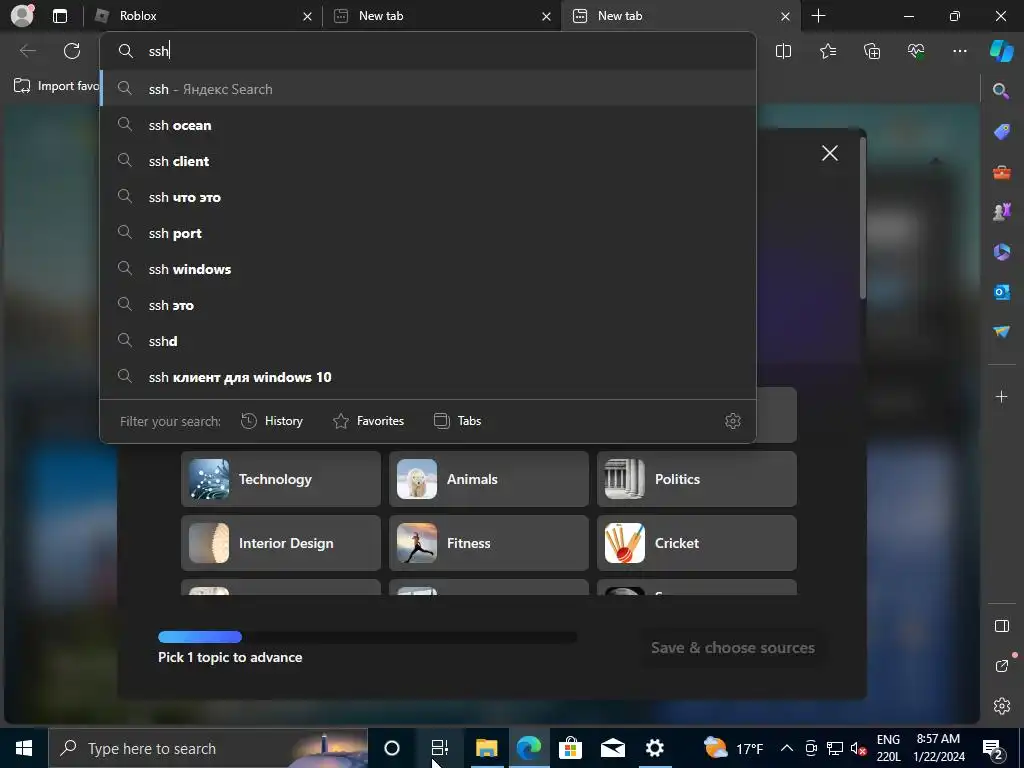Open Microsoft Store from the taskbar
1024x768 pixels.
pyautogui.click(x=570, y=748)
